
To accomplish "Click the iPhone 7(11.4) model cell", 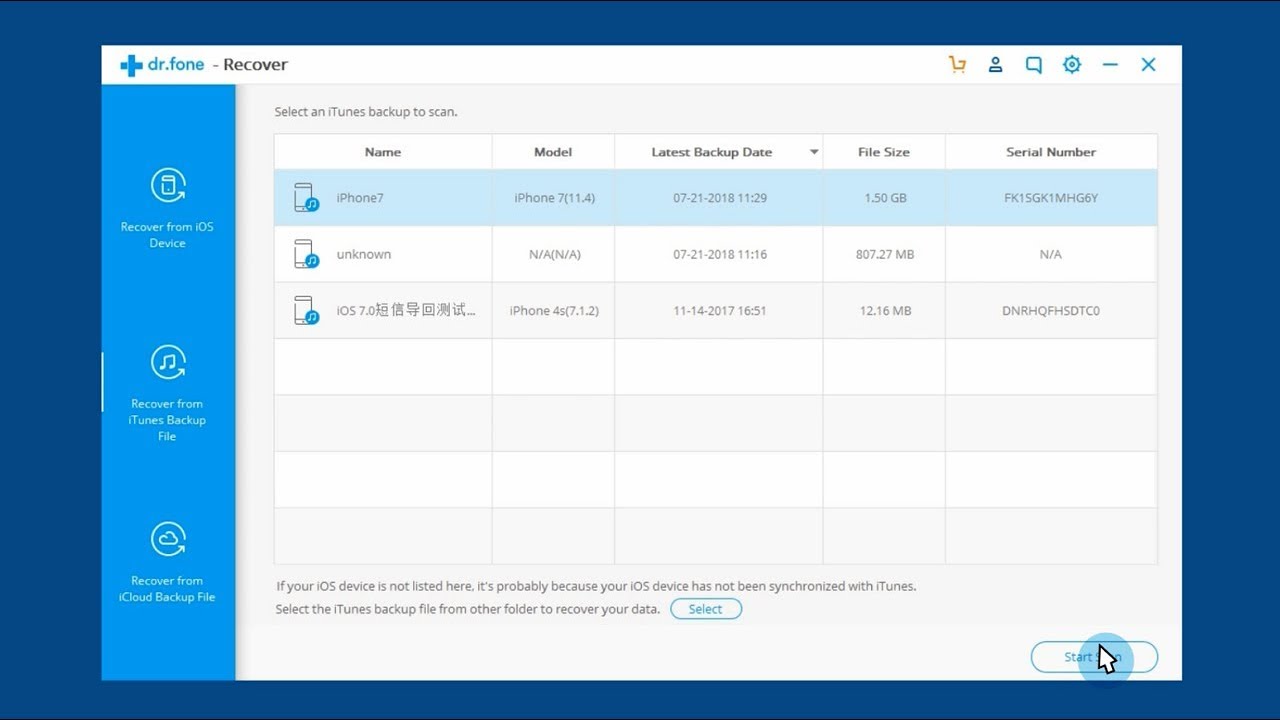I will pos(554,198).
